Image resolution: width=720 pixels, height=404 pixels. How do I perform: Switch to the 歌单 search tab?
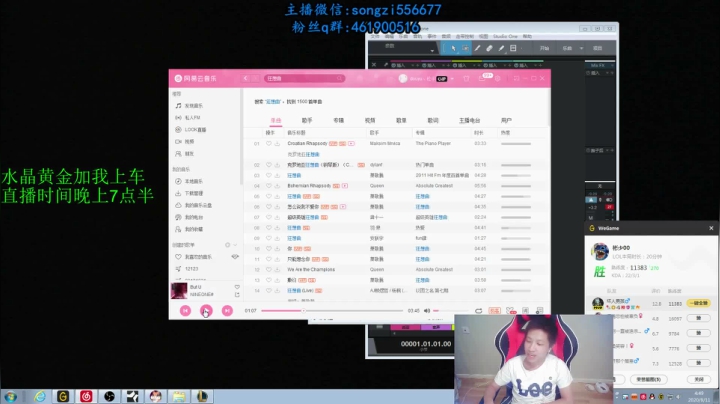[401, 120]
